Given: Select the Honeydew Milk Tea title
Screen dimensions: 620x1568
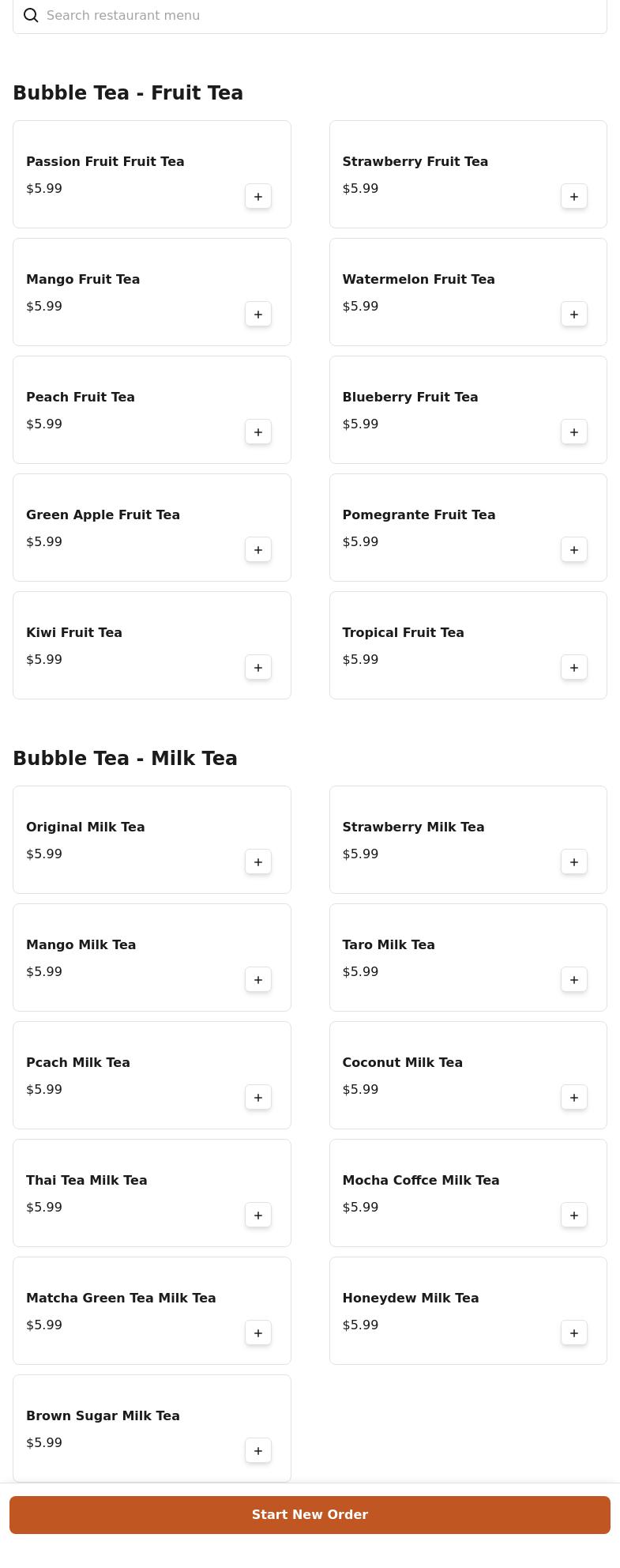Looking at the screenshot, I should coord(411,1298).
